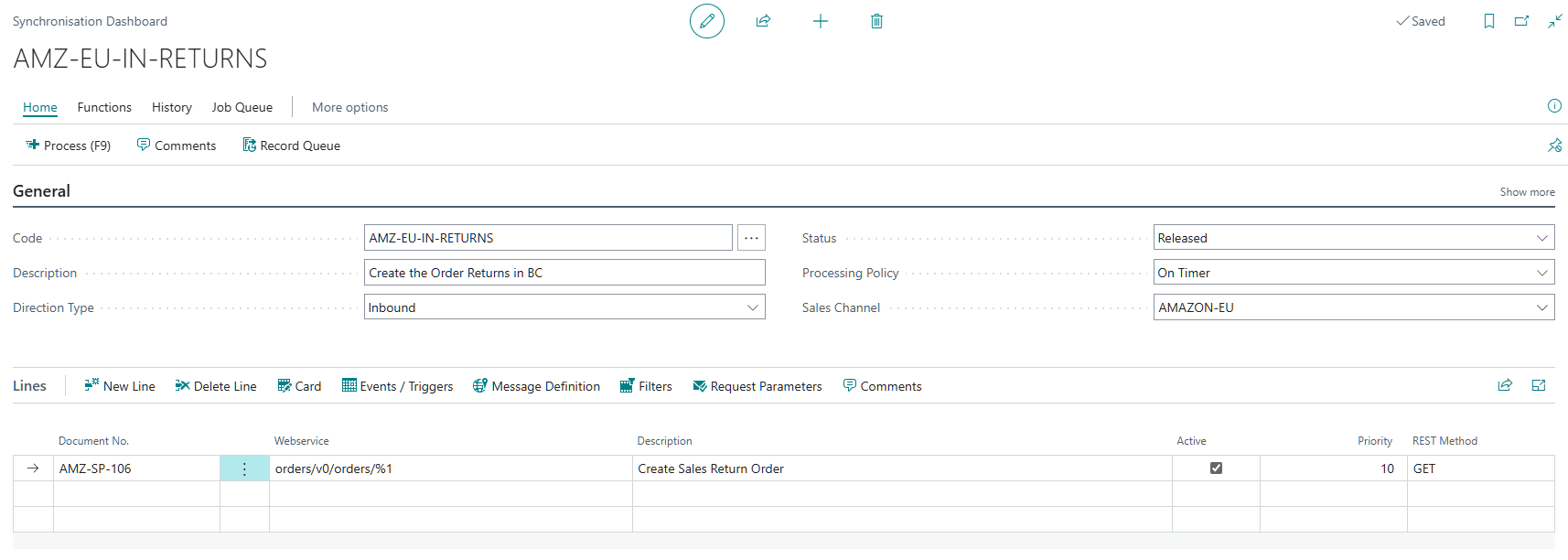The width and height of the screenshot is (1568, 560).
Task: Click the Code input field
Action: pyautogui.click(x=548, y=238)
